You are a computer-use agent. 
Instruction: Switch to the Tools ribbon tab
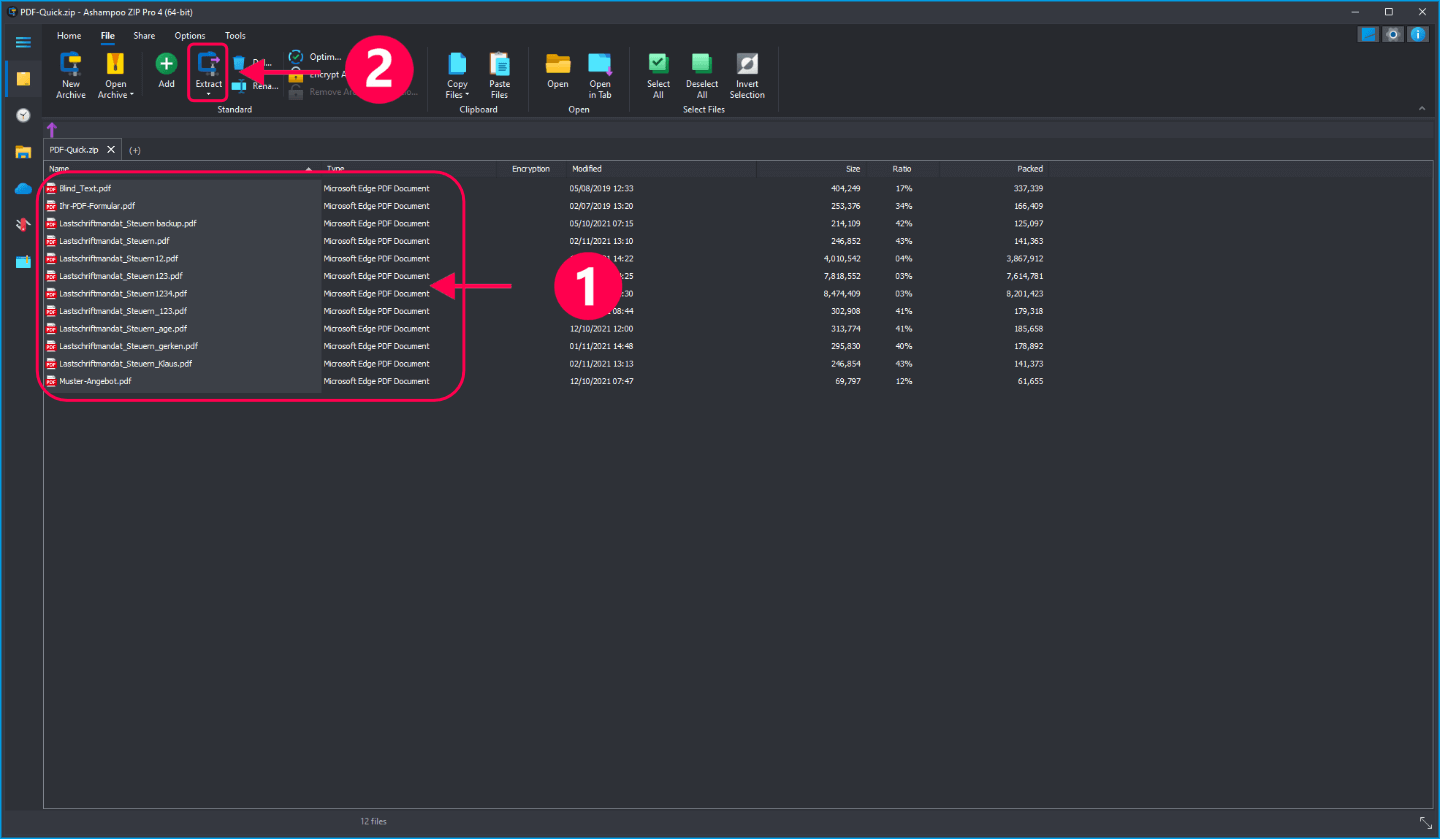point(235,36)
